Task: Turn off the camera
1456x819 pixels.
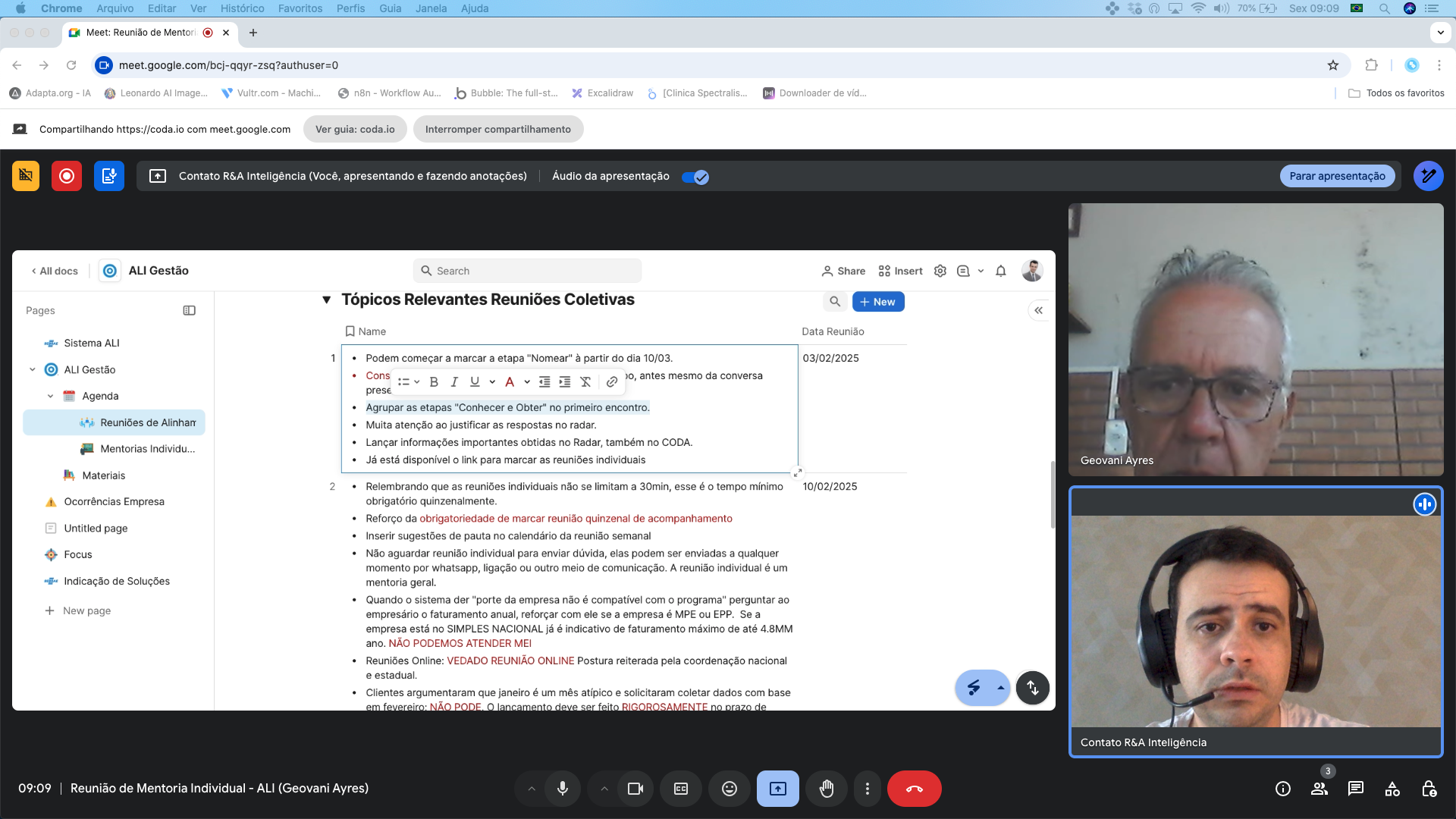Action: [x=635, y=789]
